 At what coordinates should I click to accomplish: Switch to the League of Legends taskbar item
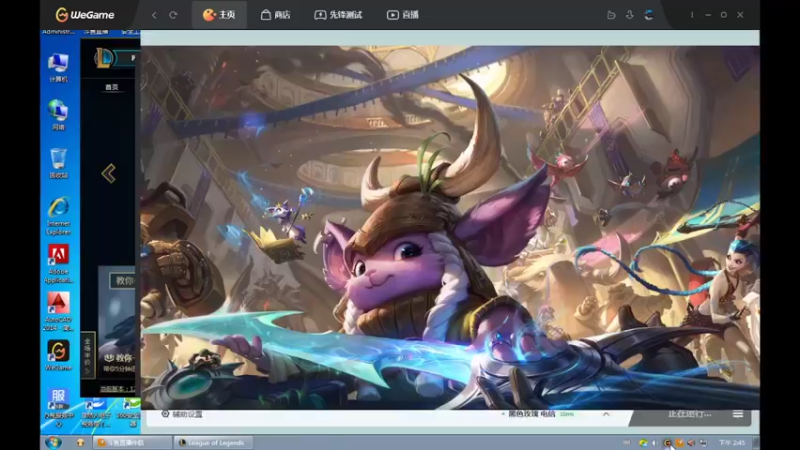212,442
